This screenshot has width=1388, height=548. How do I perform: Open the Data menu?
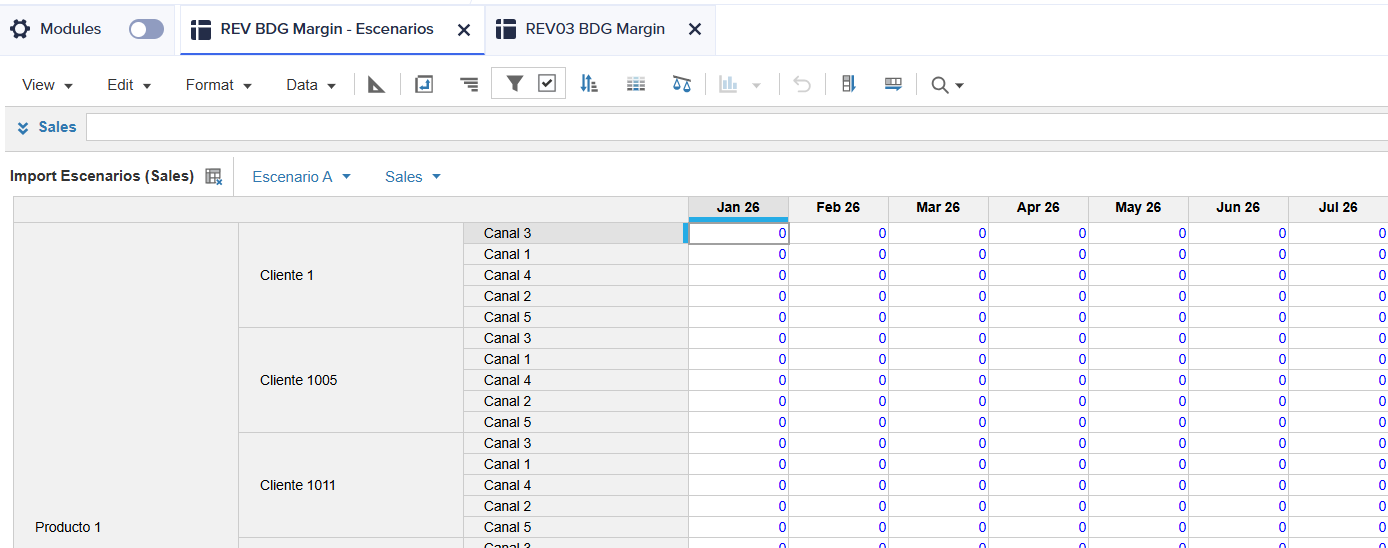[x=310, y=85]
